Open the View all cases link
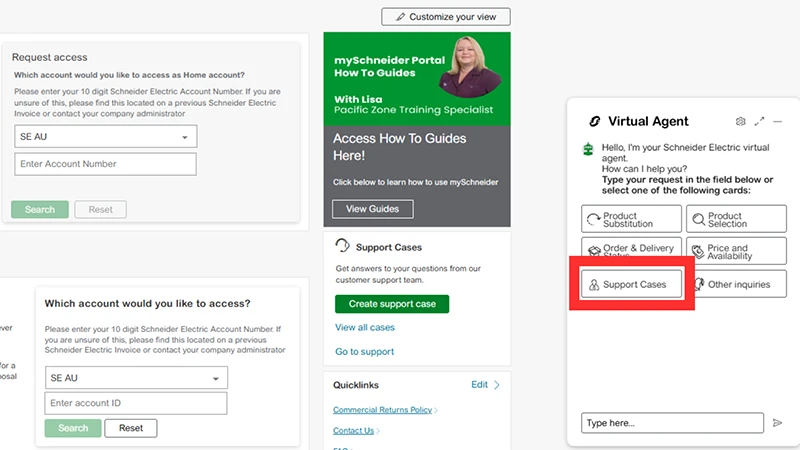The height and width of the screenshot is (450, 800). point(365,328)
